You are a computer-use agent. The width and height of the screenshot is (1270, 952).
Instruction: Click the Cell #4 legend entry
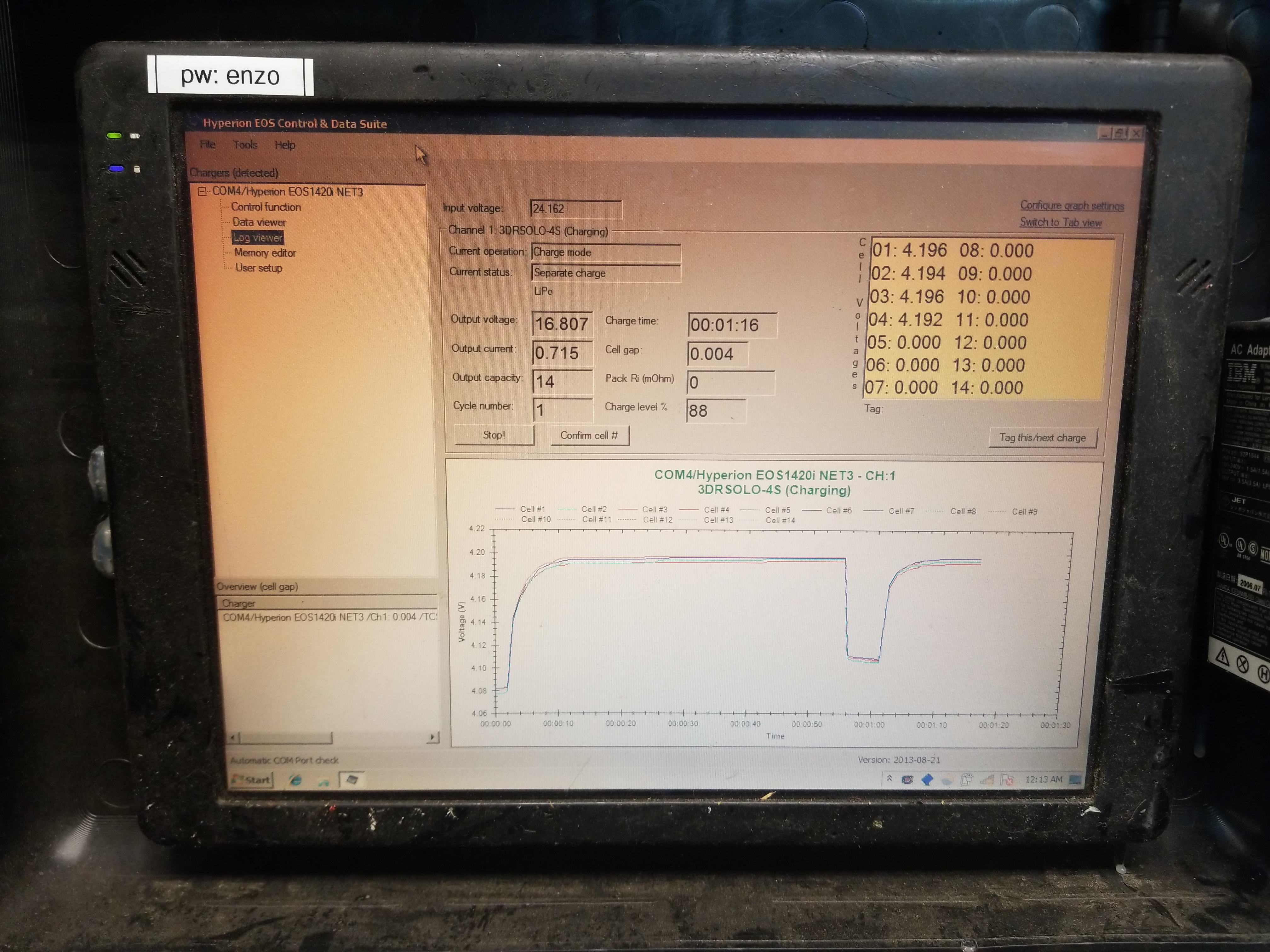pyautogui.click(x=705, y=510)
